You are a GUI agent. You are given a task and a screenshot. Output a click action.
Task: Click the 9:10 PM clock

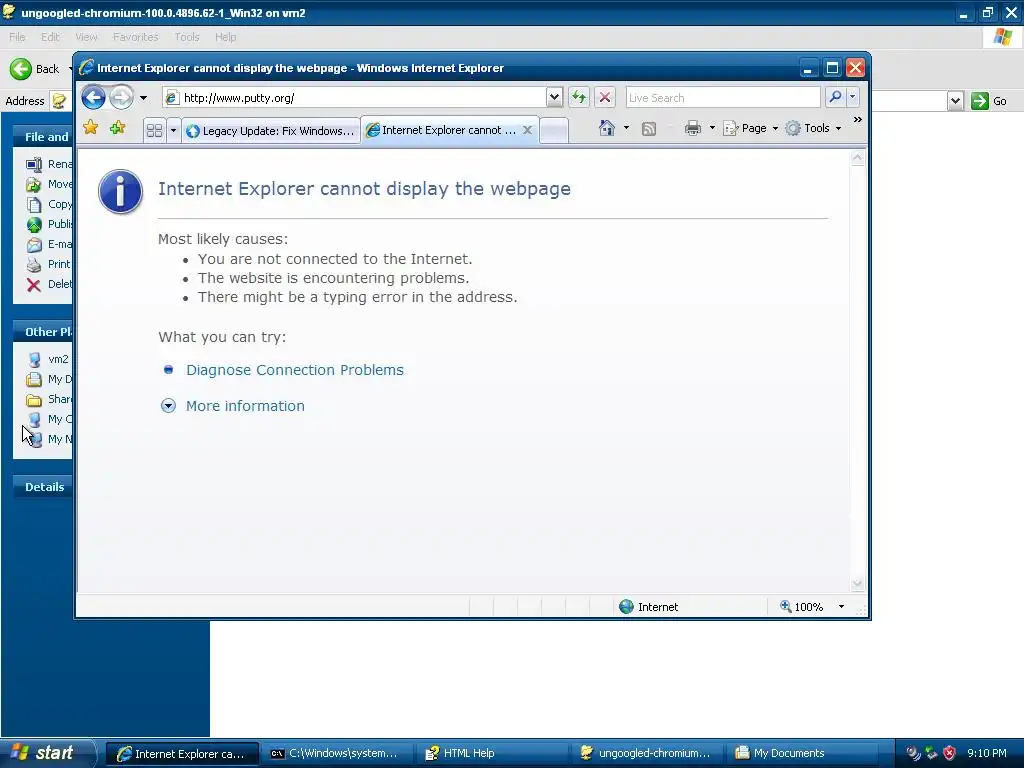pyautogui.click(x=987, y=754)
